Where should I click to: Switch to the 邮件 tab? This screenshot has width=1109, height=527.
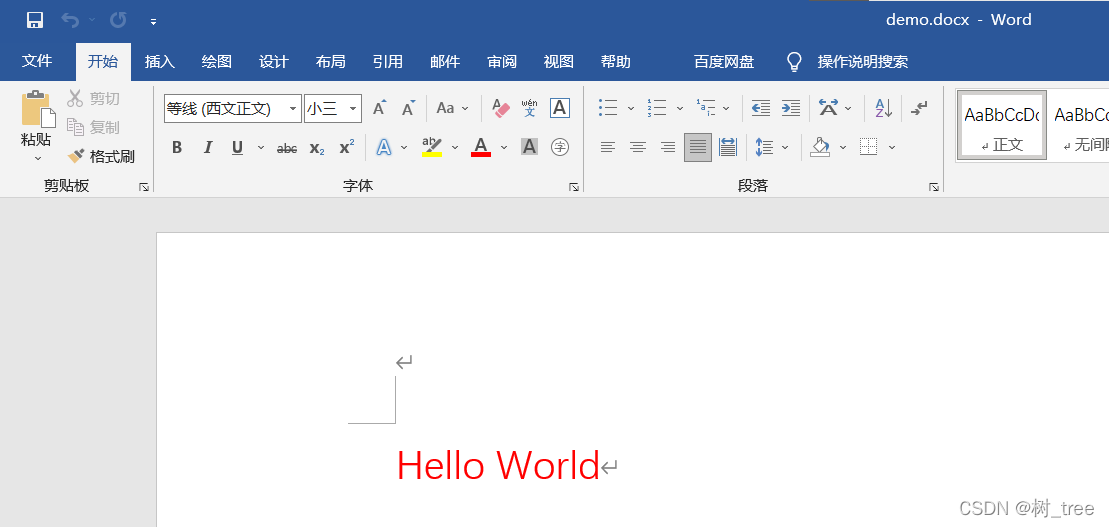(445, 62)
